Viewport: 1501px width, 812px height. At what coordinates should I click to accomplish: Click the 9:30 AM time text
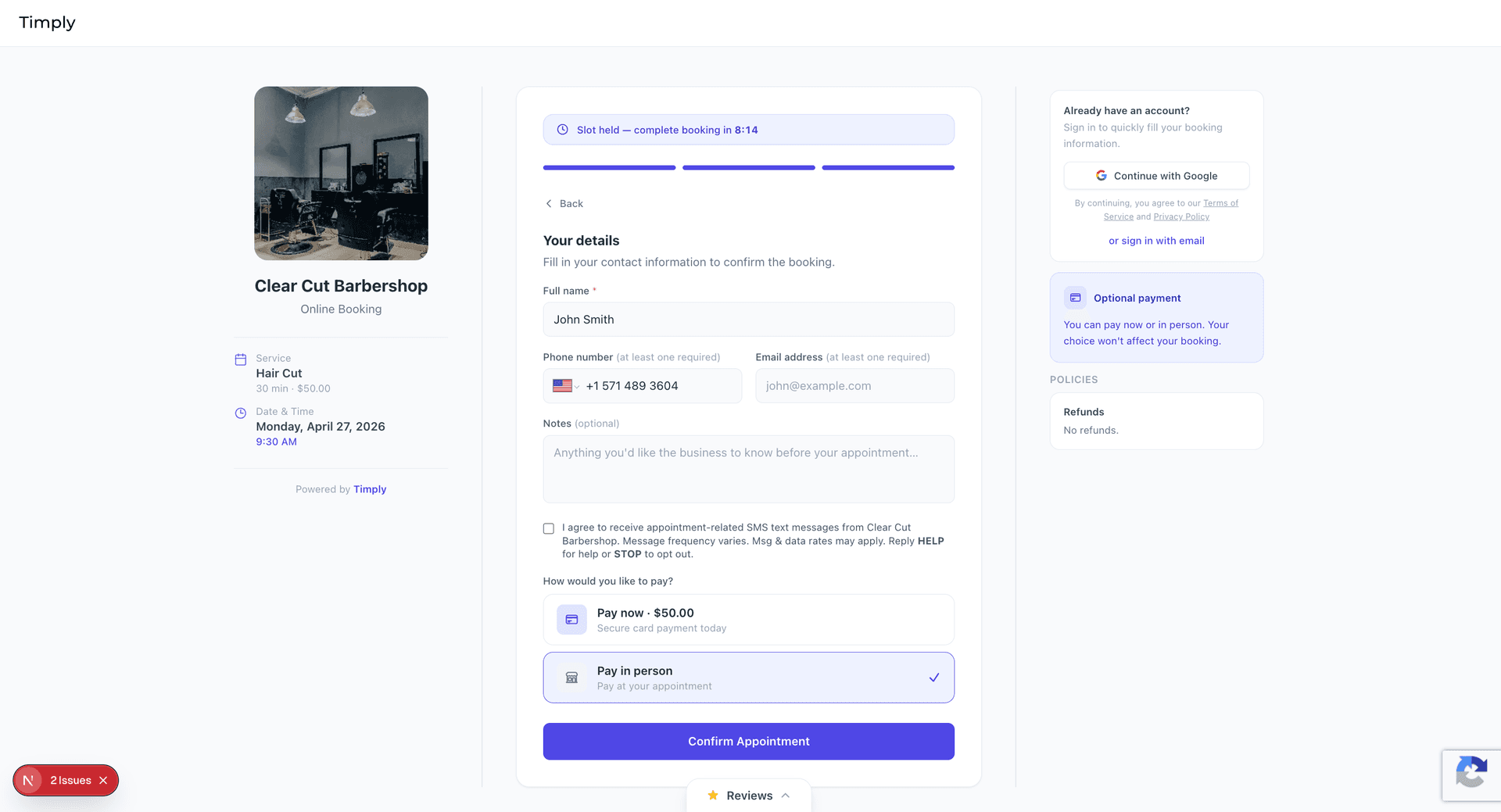(276, 442)
